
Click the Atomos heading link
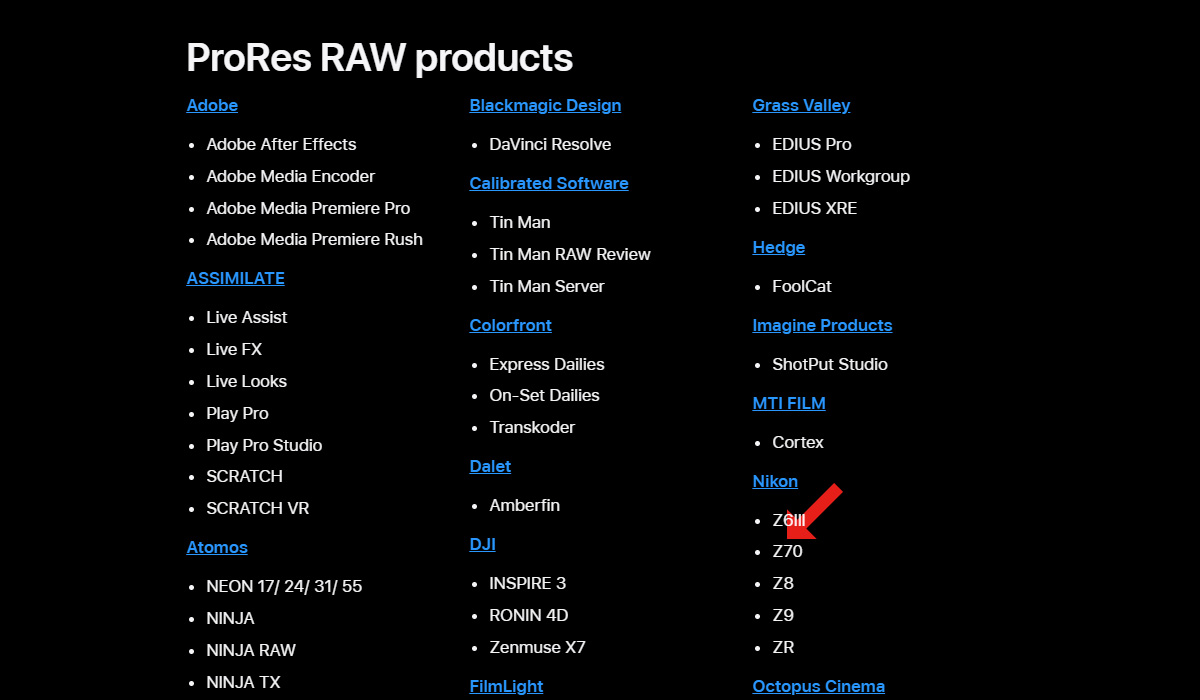coord(217,547)
